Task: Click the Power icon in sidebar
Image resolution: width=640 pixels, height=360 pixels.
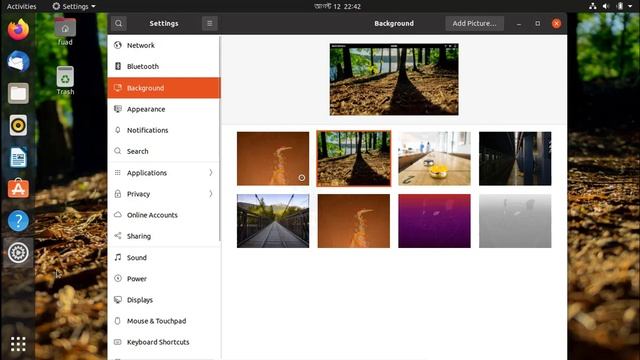Action: point(118,278)
